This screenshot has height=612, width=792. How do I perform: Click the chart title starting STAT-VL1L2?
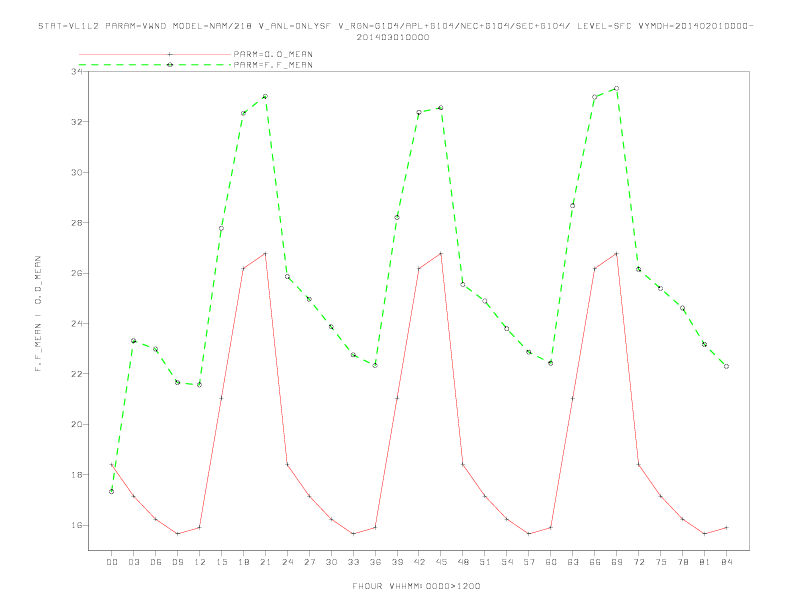pyautogui.click(x=395, y=26)
